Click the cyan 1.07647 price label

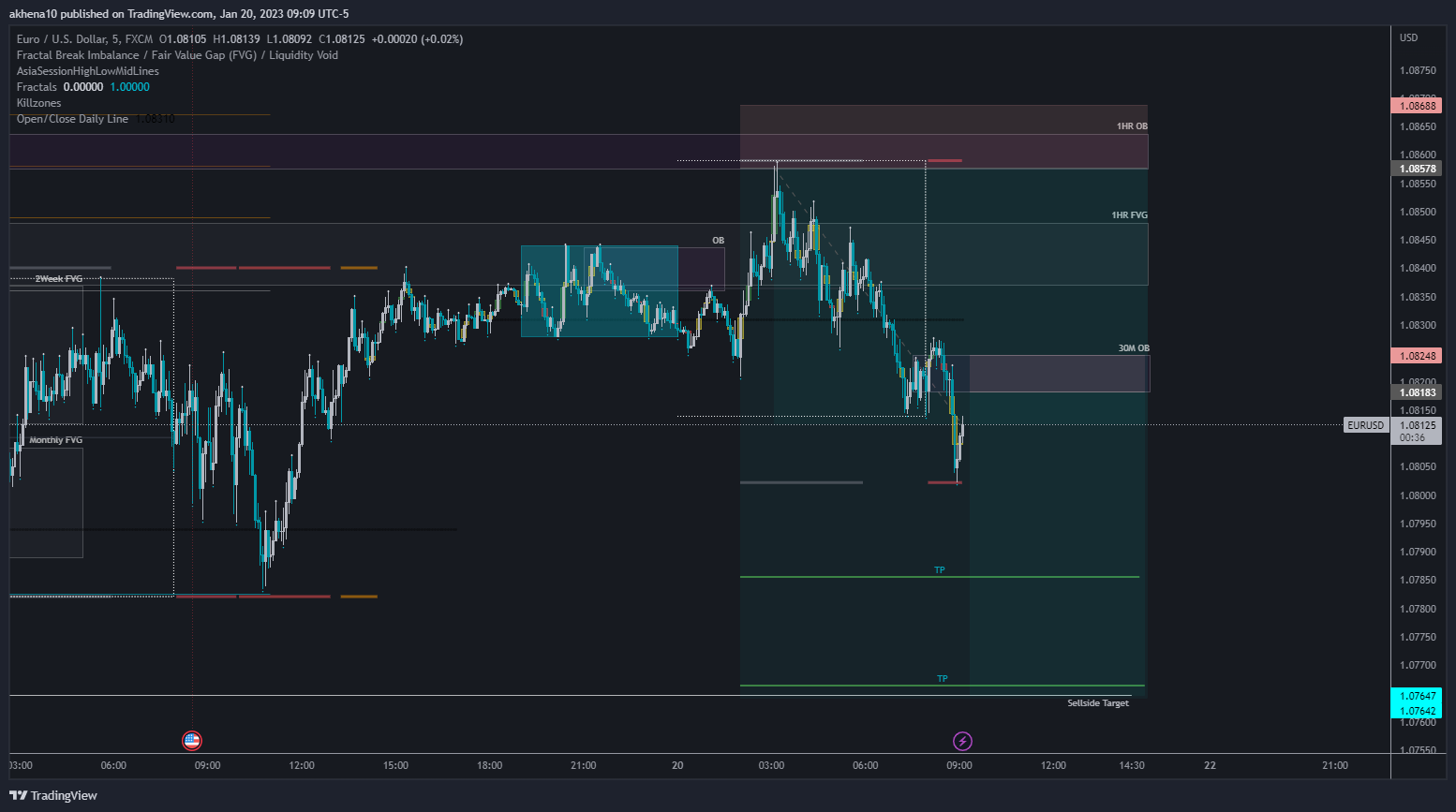(1418, 696)
